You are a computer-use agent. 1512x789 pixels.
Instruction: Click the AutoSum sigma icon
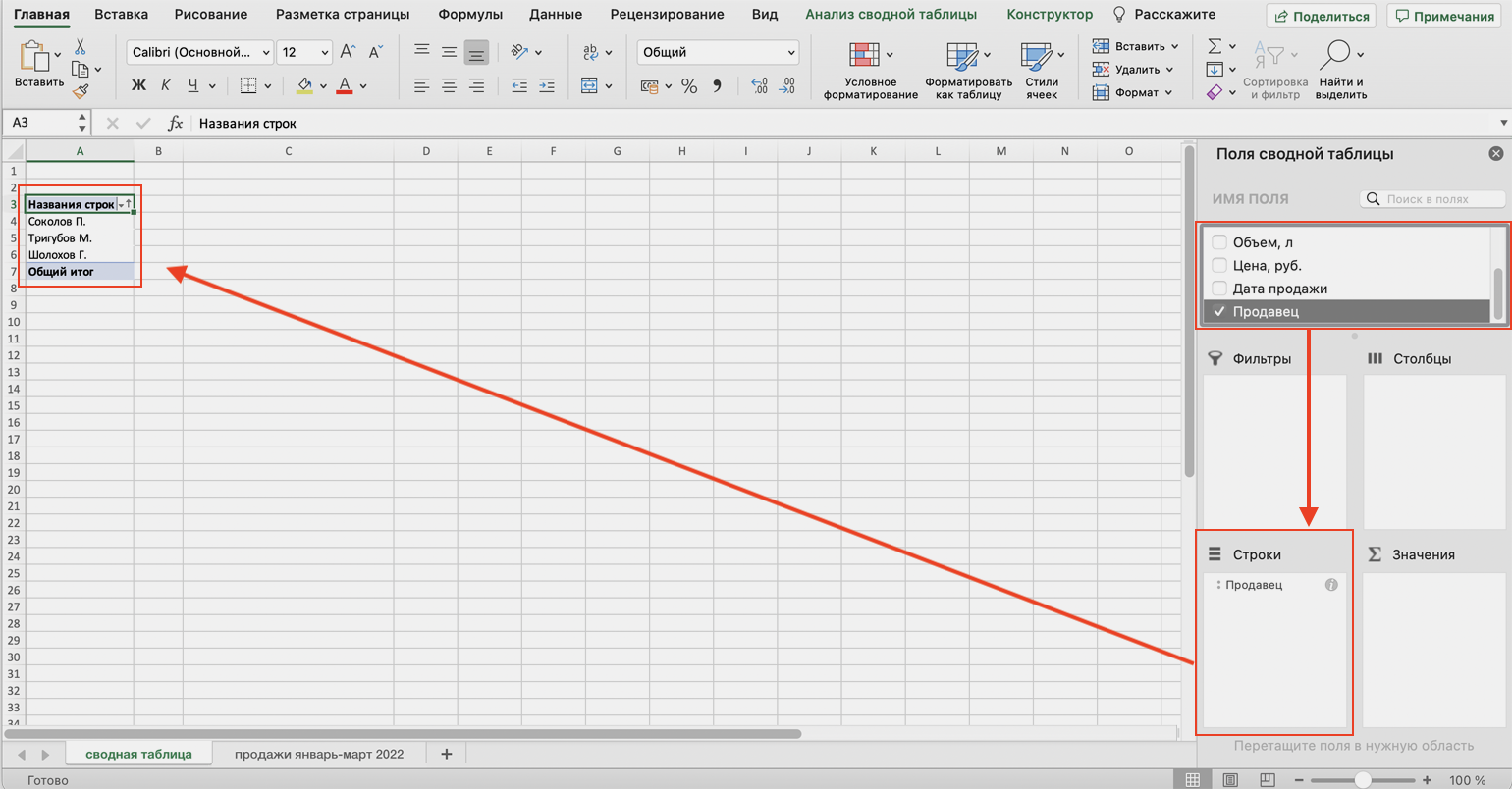[x=1215, y=46]
